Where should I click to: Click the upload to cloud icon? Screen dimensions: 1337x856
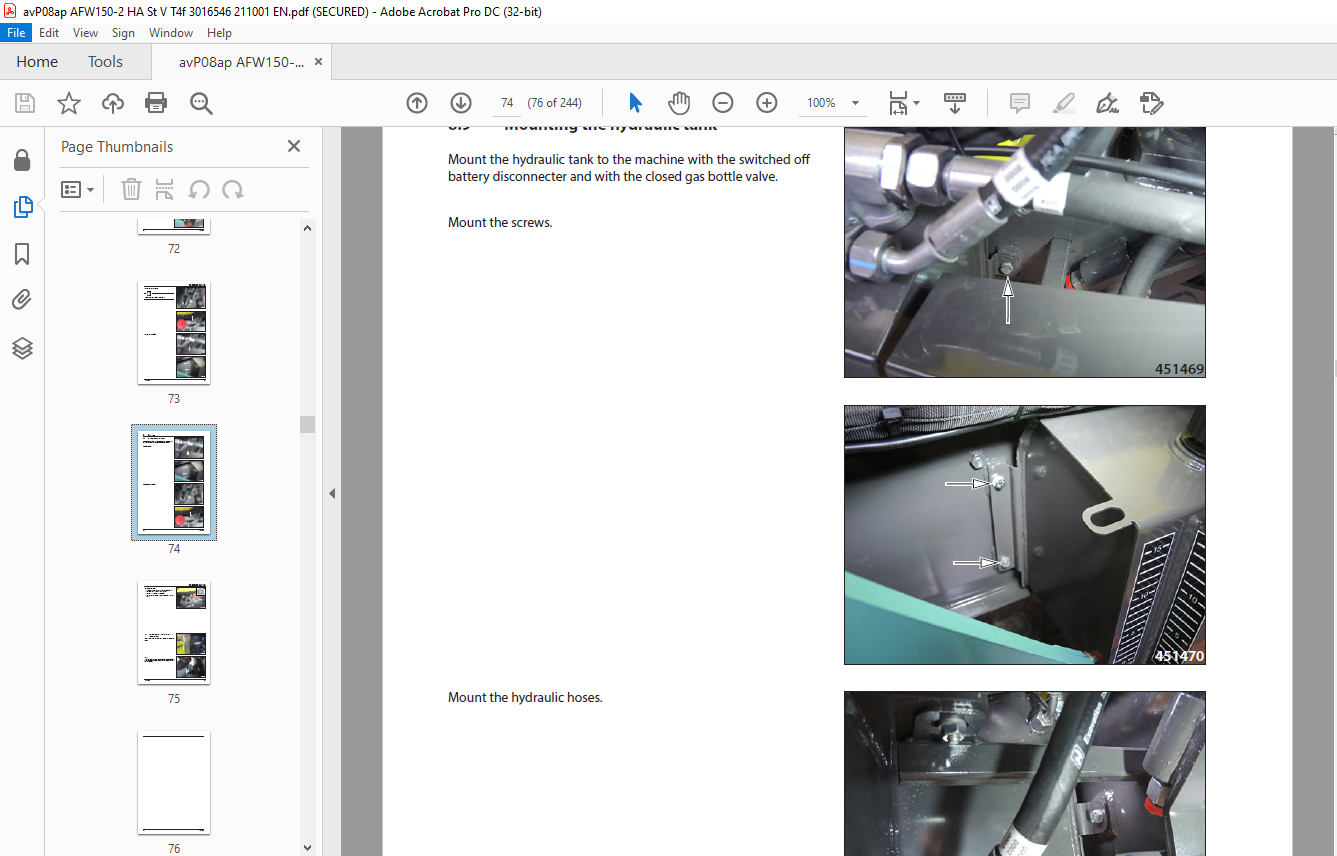113,103
